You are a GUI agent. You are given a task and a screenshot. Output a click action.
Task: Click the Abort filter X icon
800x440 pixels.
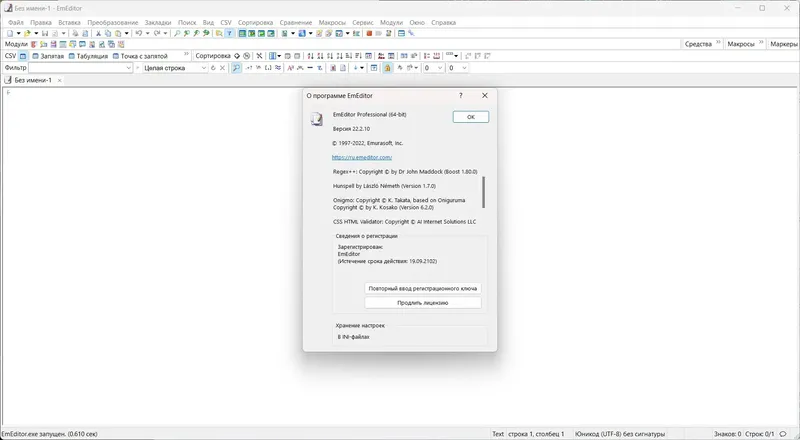pos(222,68)
